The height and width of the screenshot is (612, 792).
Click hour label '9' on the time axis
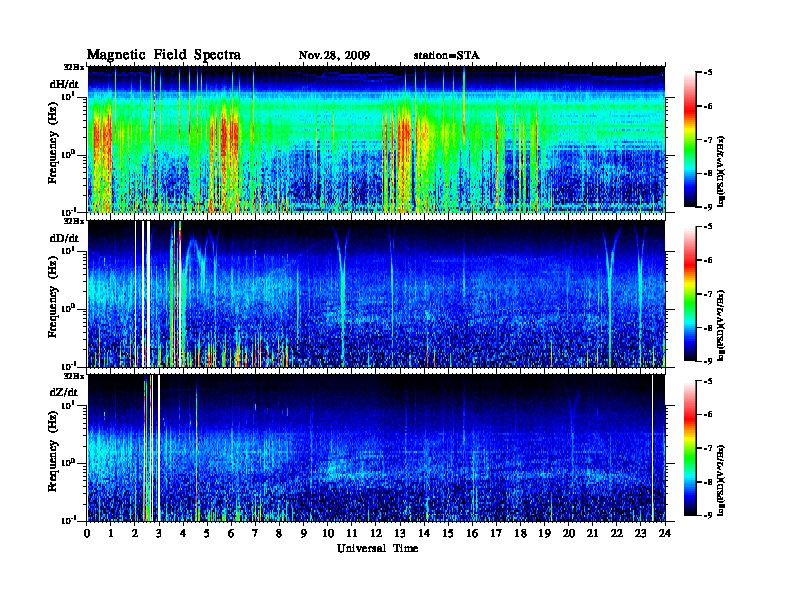pos(304,533)
